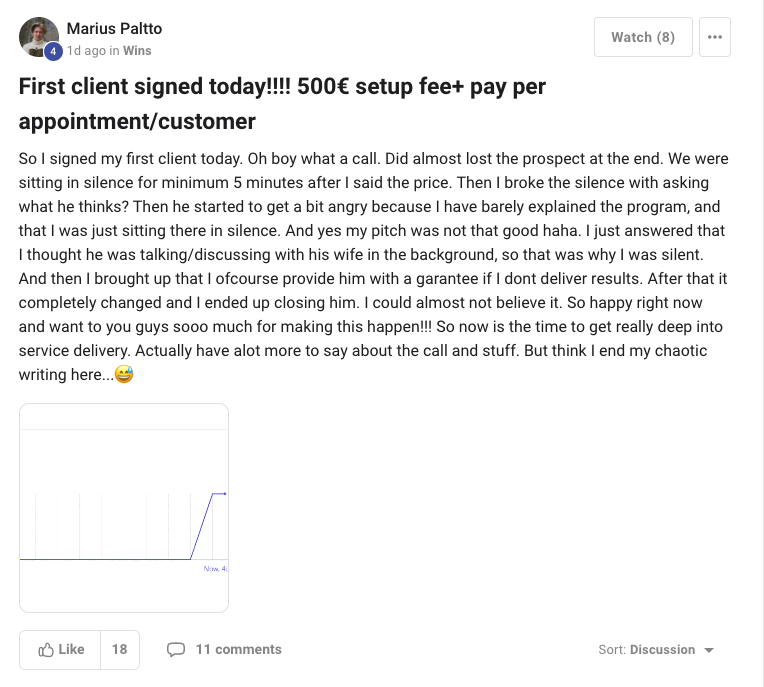764x687 pixels.
Task: Open the Wins category link
Action: pyautogui.click(x=138, y=50)
